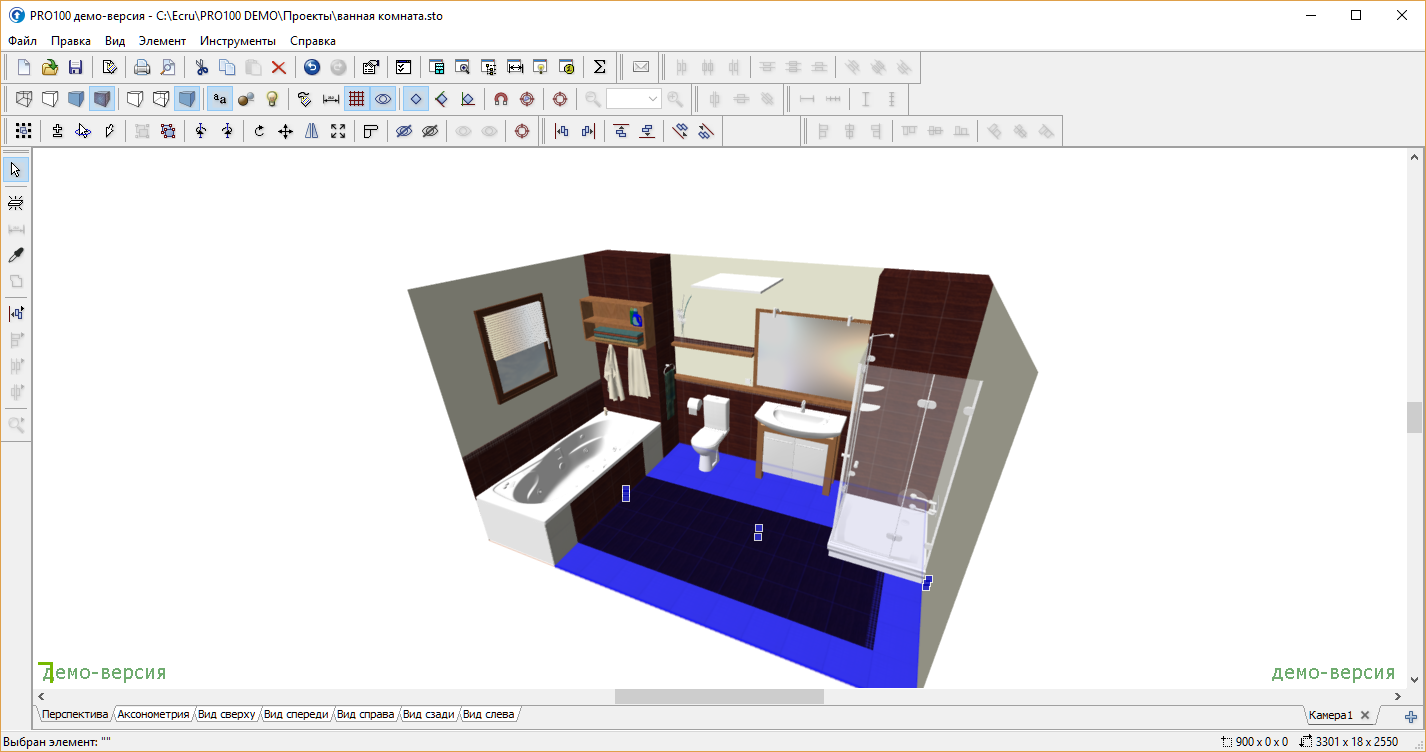This screenshot has width=1426, height=752.
Task: Click the four-arrow move icon
Action: click(x=285, y=131)
